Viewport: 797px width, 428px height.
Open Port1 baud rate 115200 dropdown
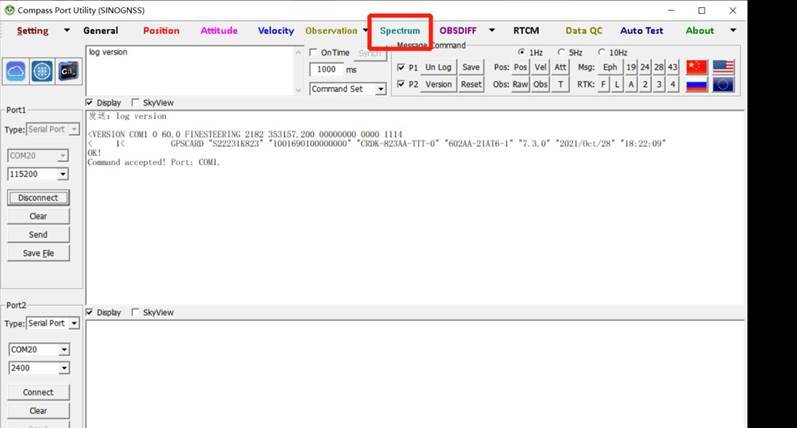tap(63, 174)
